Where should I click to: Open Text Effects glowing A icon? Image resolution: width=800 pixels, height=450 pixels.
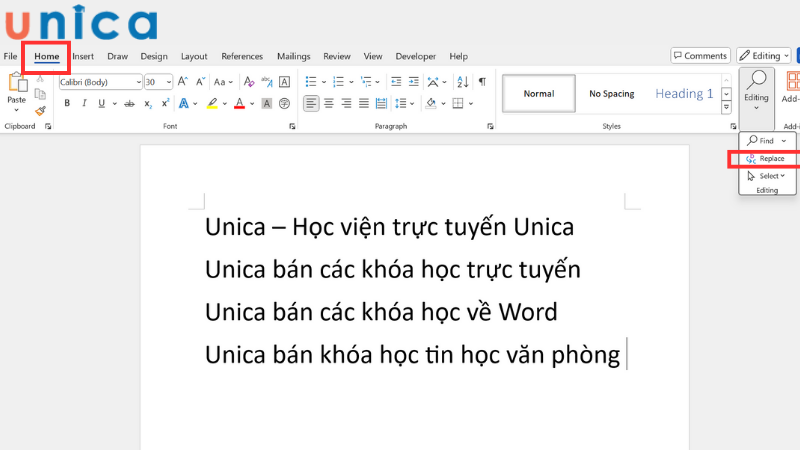tap(184, 104)
